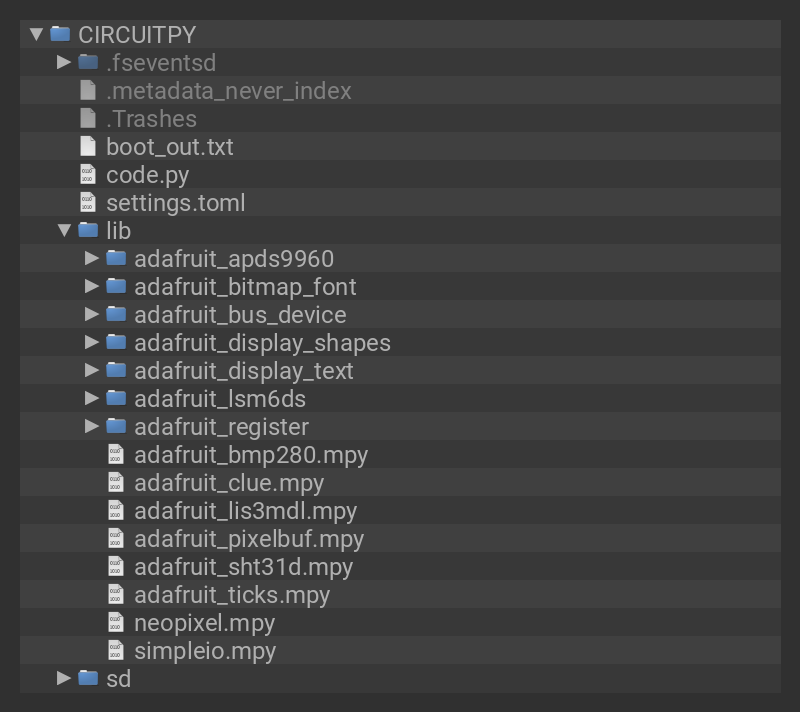
Task: Select the adafruit_lsm6ds folder name
Action: tap(220, 399)
